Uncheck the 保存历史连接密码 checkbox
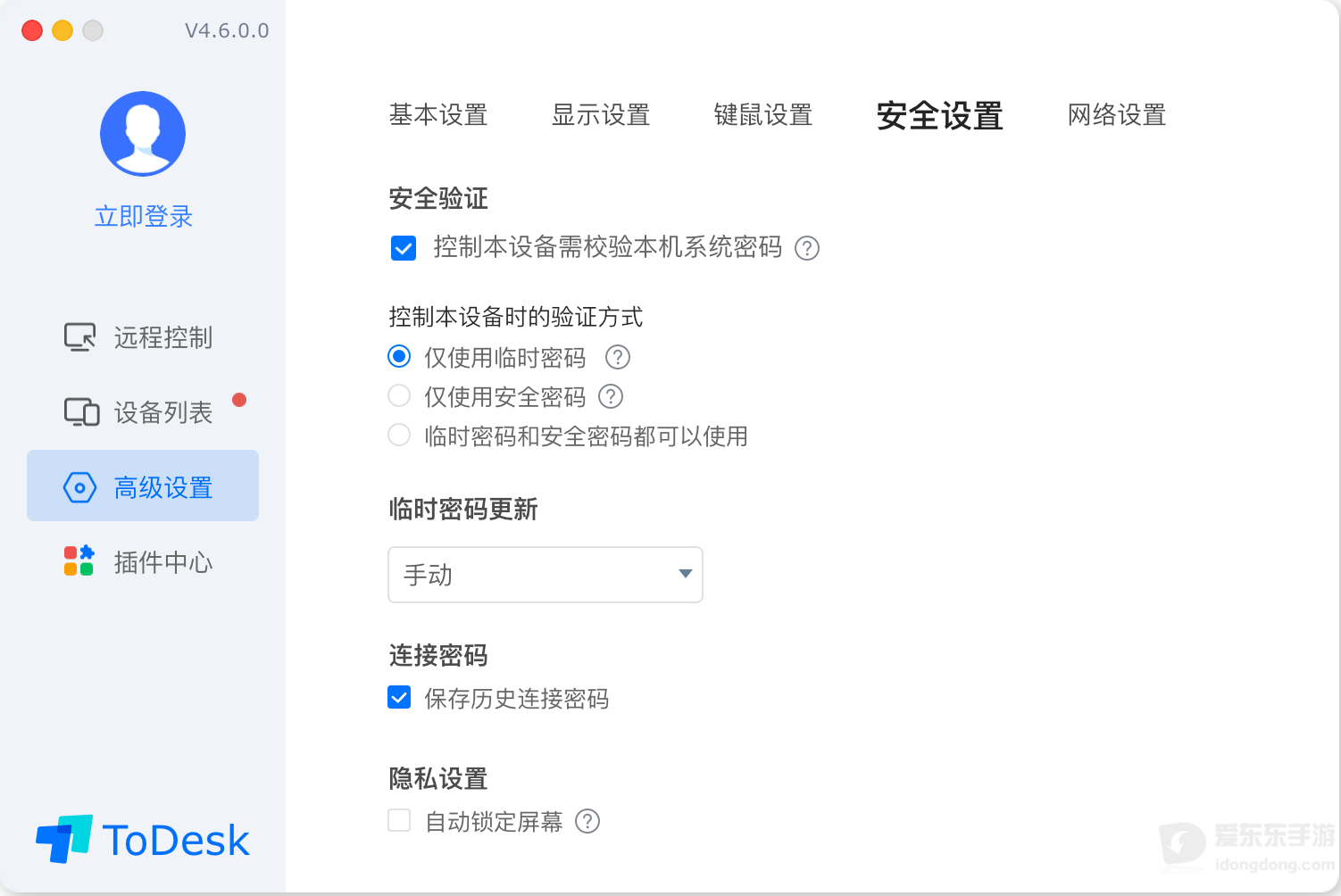 (x=399, y=697)
